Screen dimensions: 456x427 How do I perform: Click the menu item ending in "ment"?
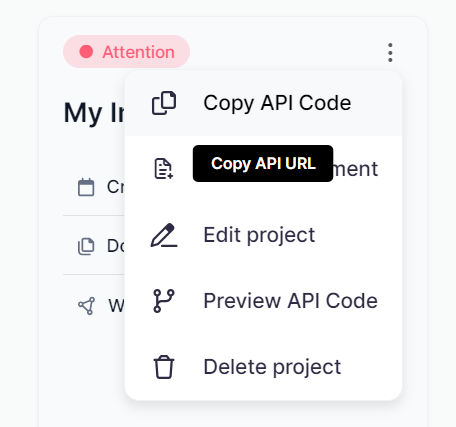pyautogui.click(x=263, y=169)
